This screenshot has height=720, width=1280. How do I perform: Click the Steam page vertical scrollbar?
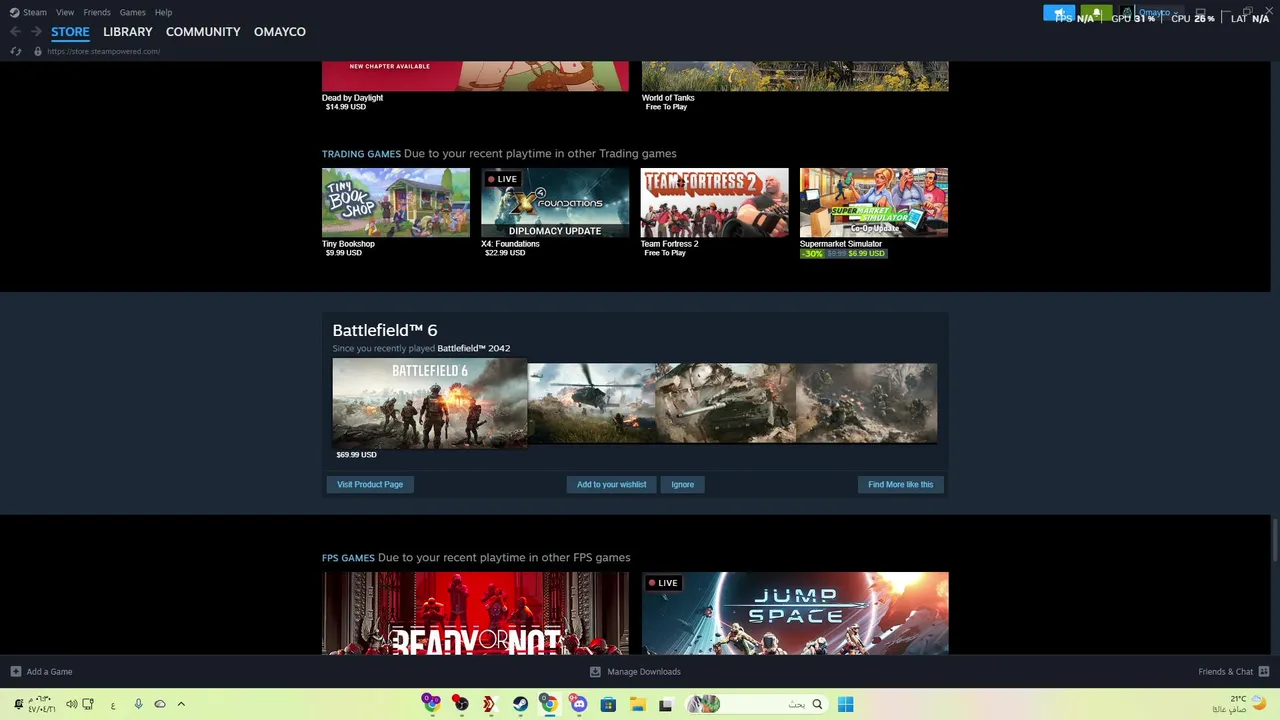[1275, 540]
